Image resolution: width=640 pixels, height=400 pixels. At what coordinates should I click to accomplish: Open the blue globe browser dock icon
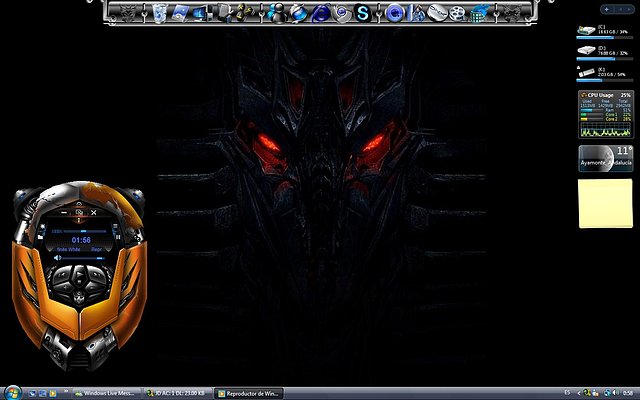click(x=299, y=13)
